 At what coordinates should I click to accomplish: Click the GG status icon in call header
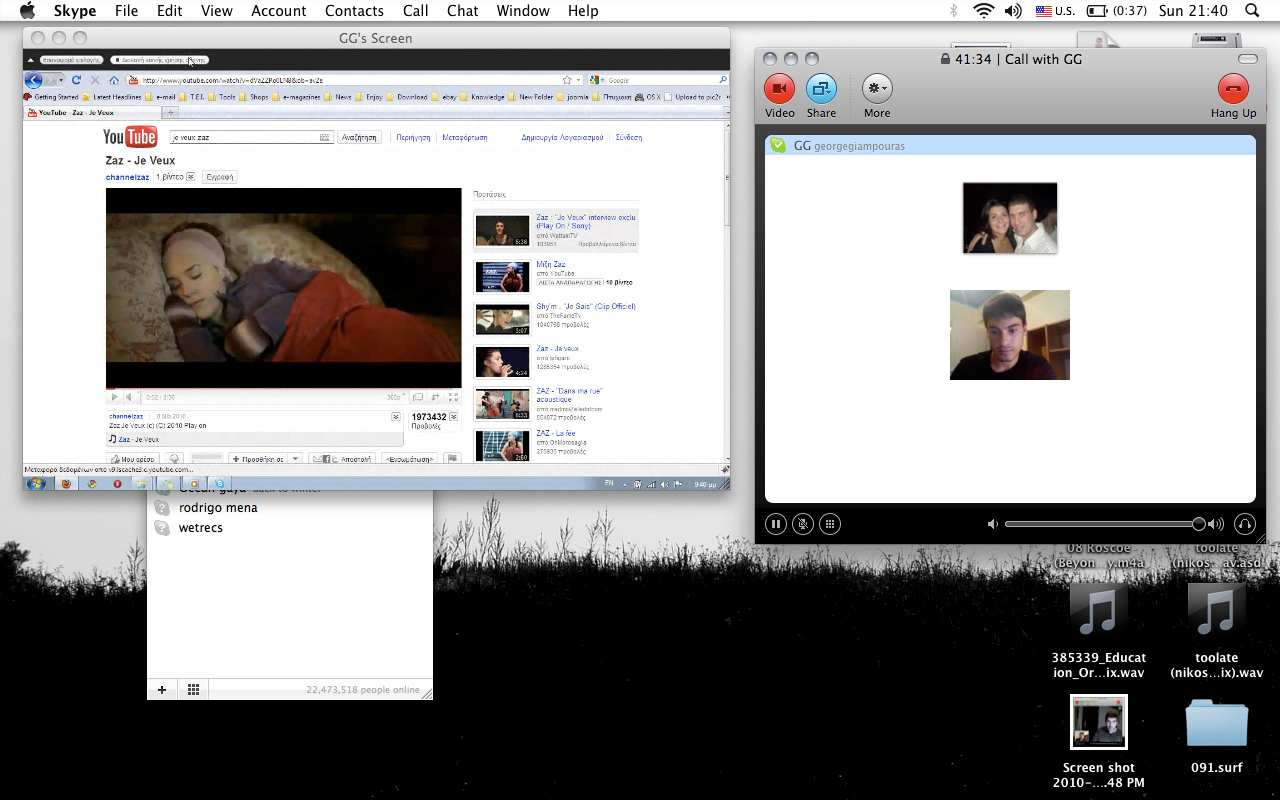coord(778,146)
